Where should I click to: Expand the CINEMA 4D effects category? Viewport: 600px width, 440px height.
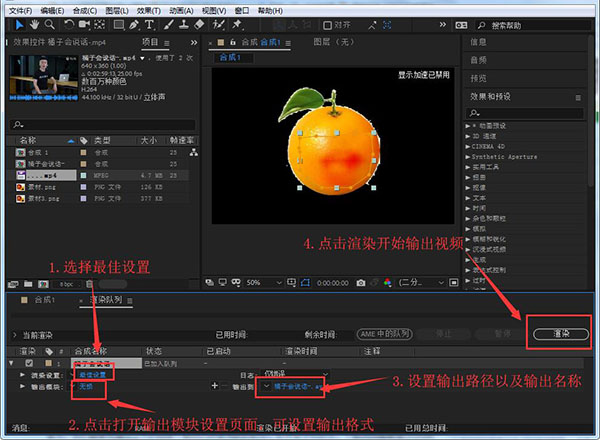[x=468, y=147]
